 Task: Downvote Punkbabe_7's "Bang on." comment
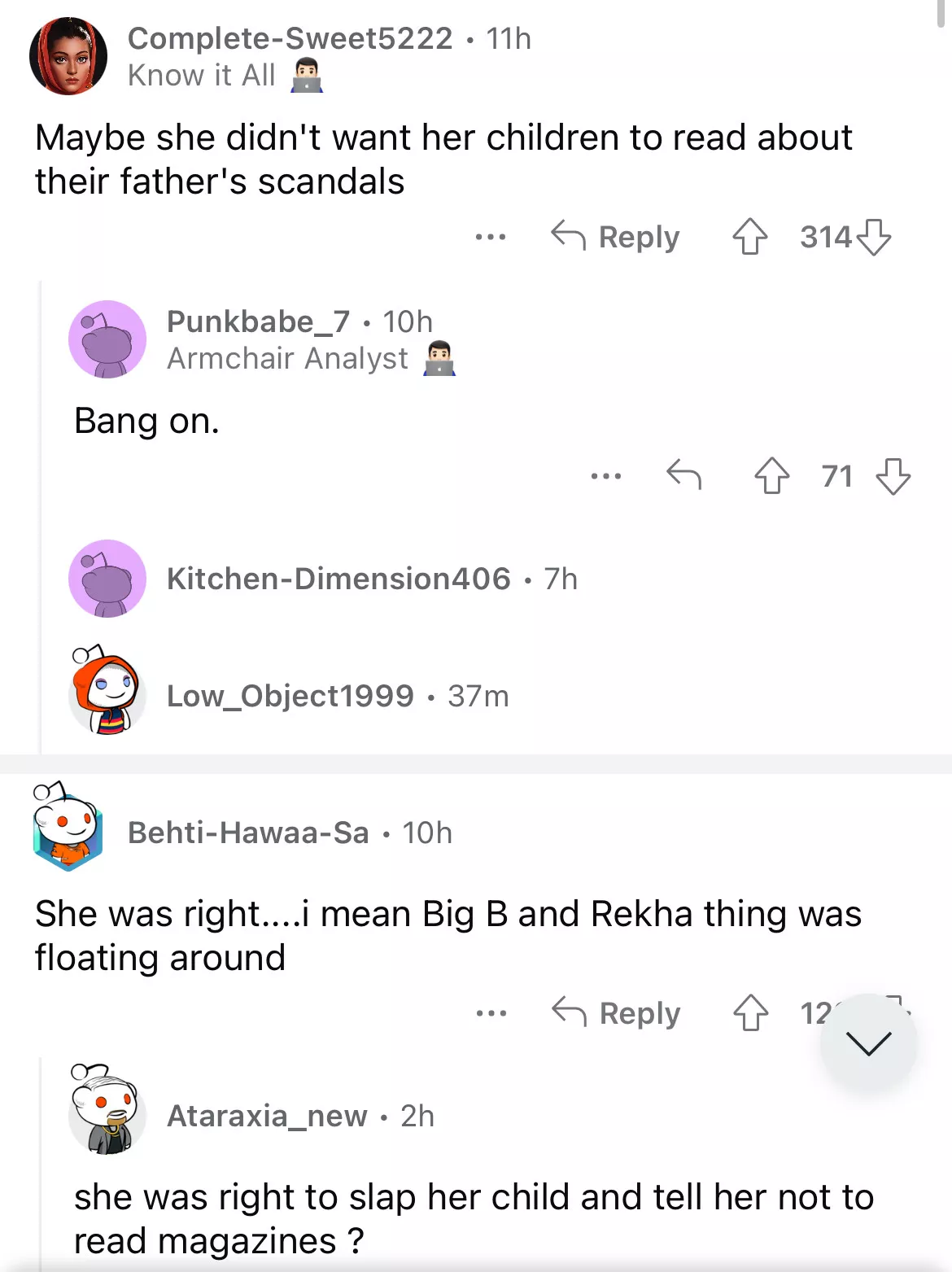click(893, 476)
